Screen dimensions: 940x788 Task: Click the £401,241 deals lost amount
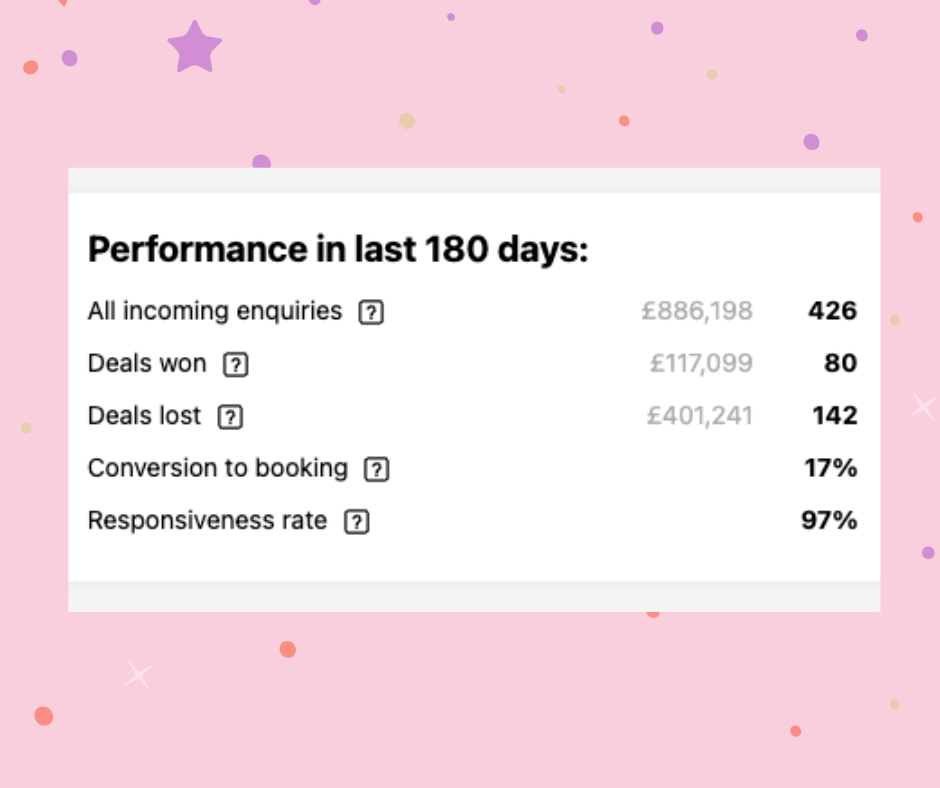click(x=699, y=415)
